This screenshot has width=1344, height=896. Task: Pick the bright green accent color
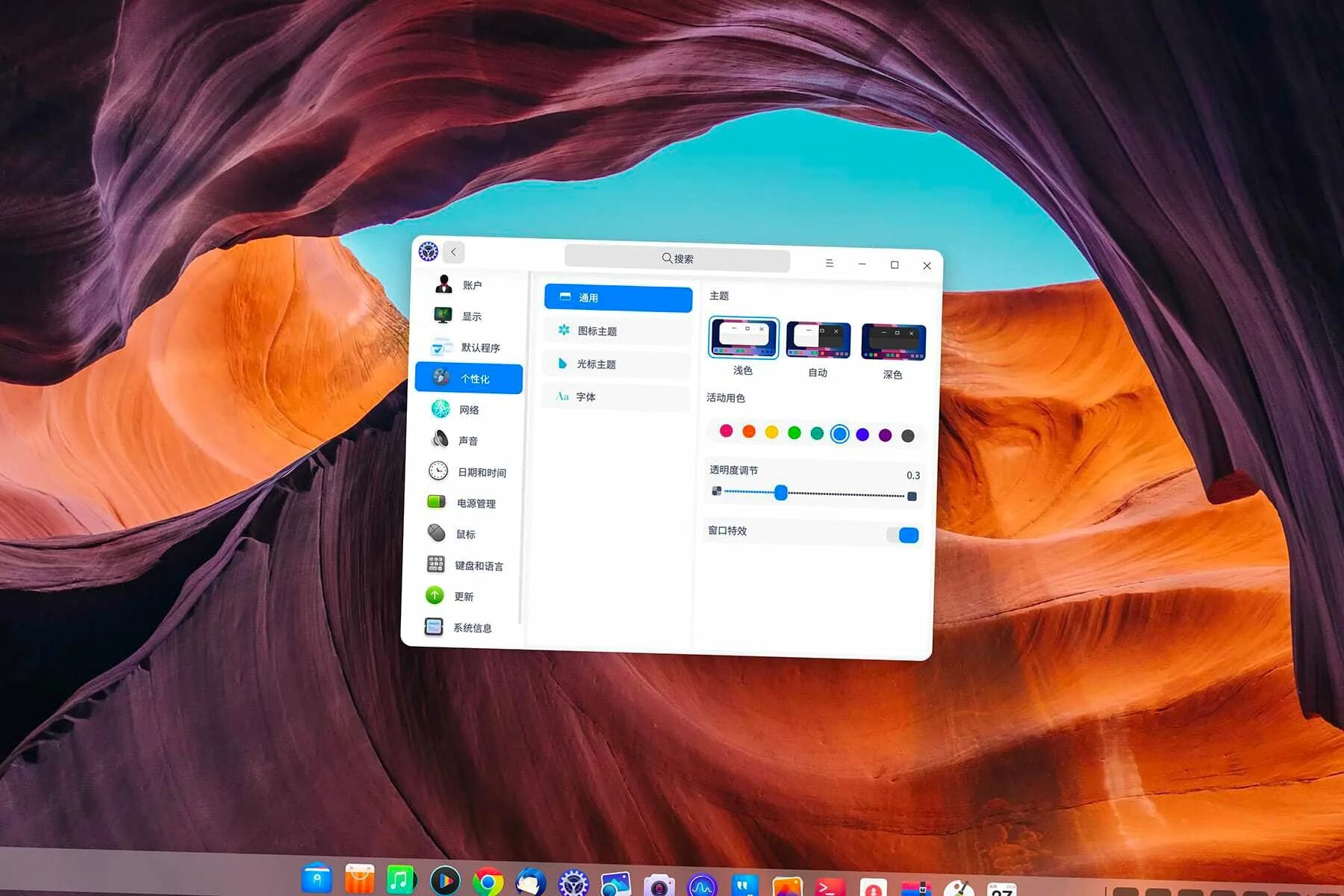(794, 432)
